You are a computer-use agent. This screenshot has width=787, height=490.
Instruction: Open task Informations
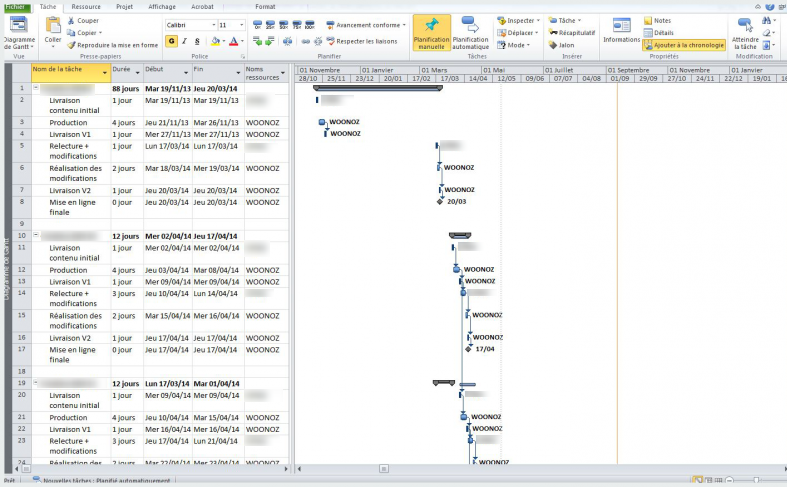pos(621,31)
